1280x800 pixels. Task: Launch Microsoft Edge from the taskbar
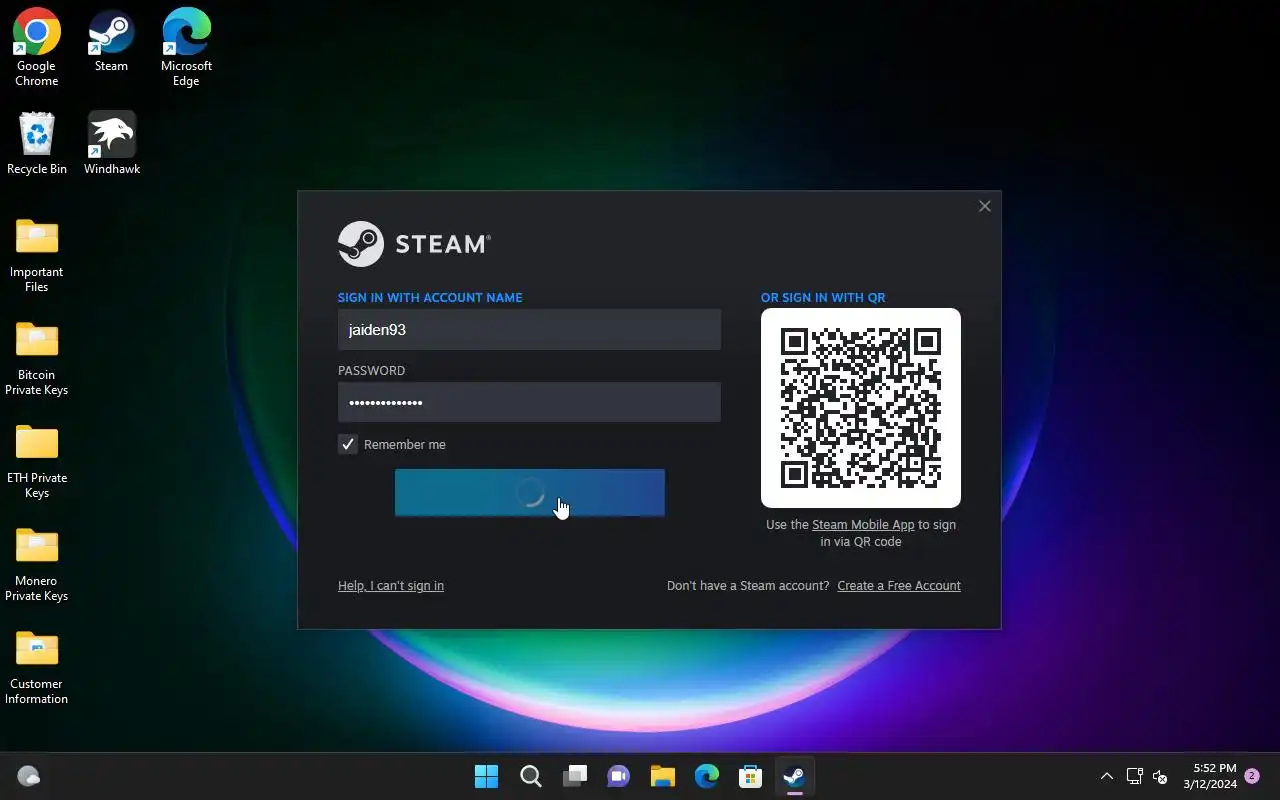pos(707,776)
